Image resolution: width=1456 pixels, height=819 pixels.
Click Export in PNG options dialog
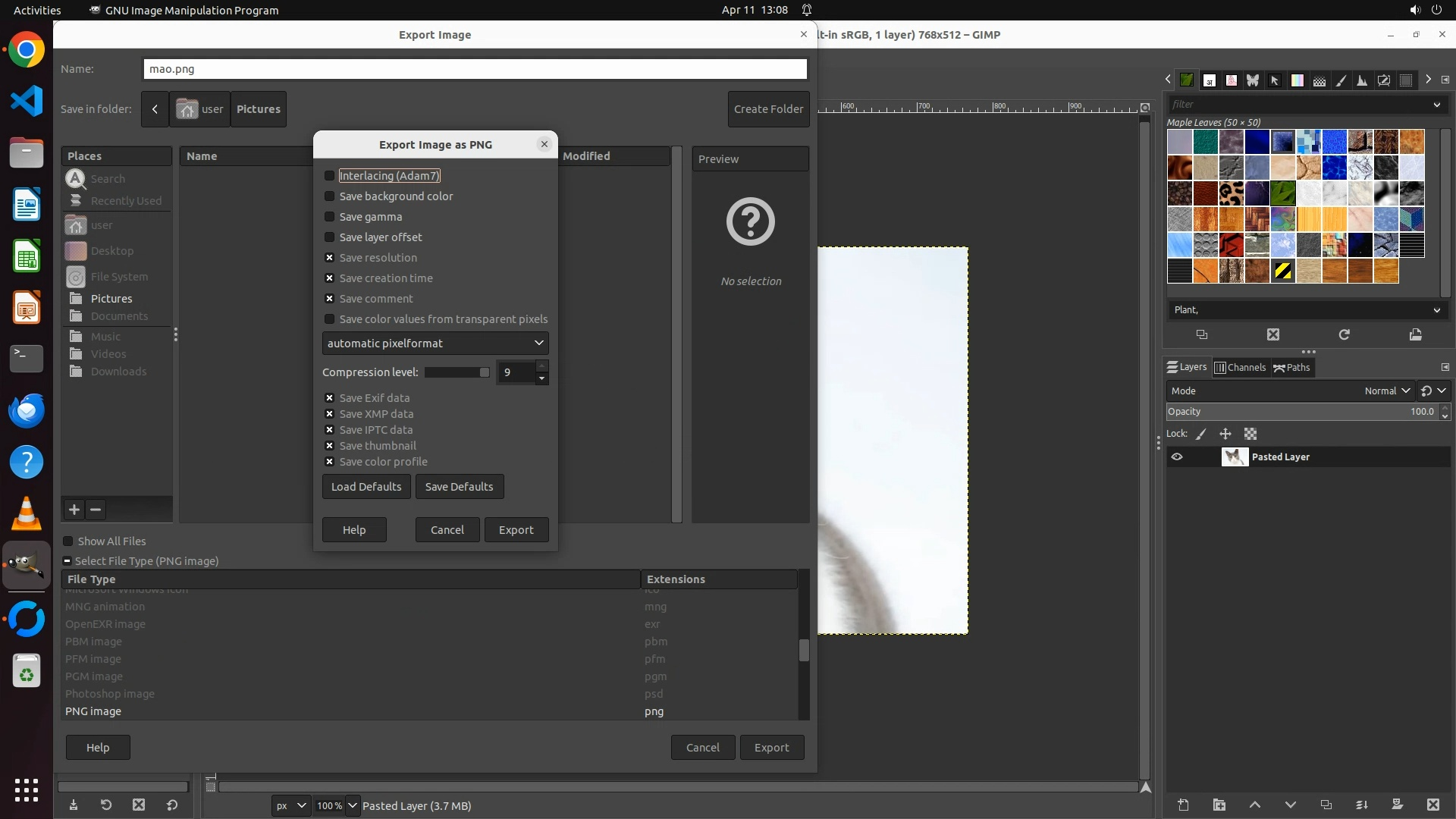pyautogui.click(x=516, y=530)
